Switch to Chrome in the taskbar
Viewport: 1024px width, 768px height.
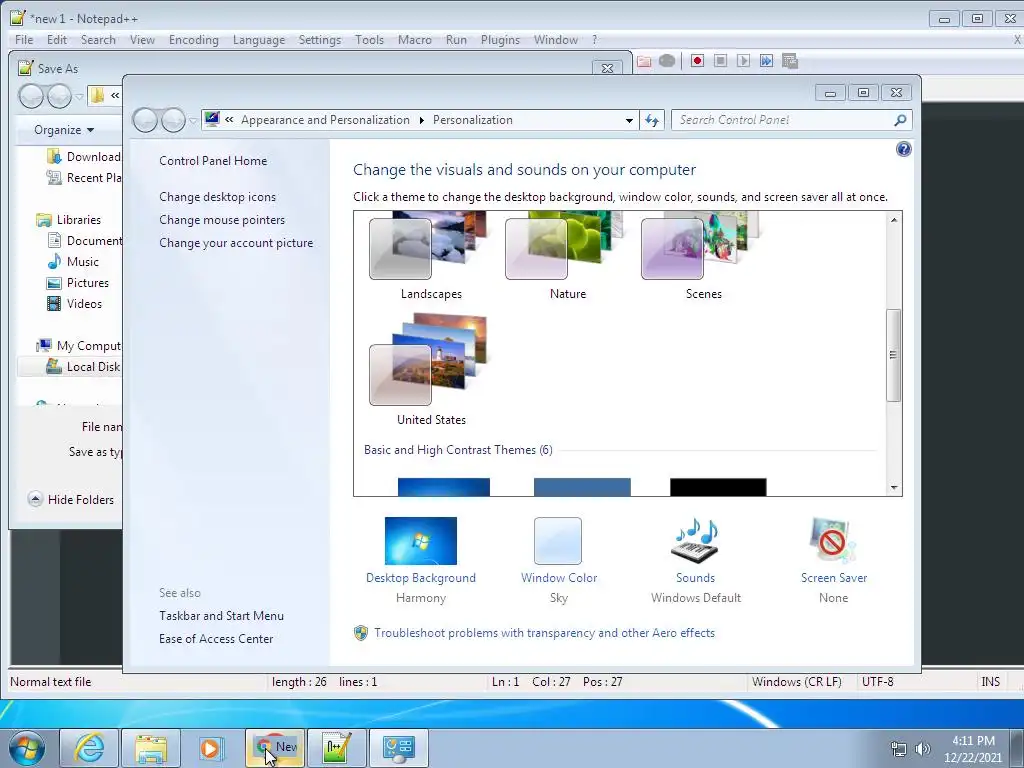coord(275,748)
